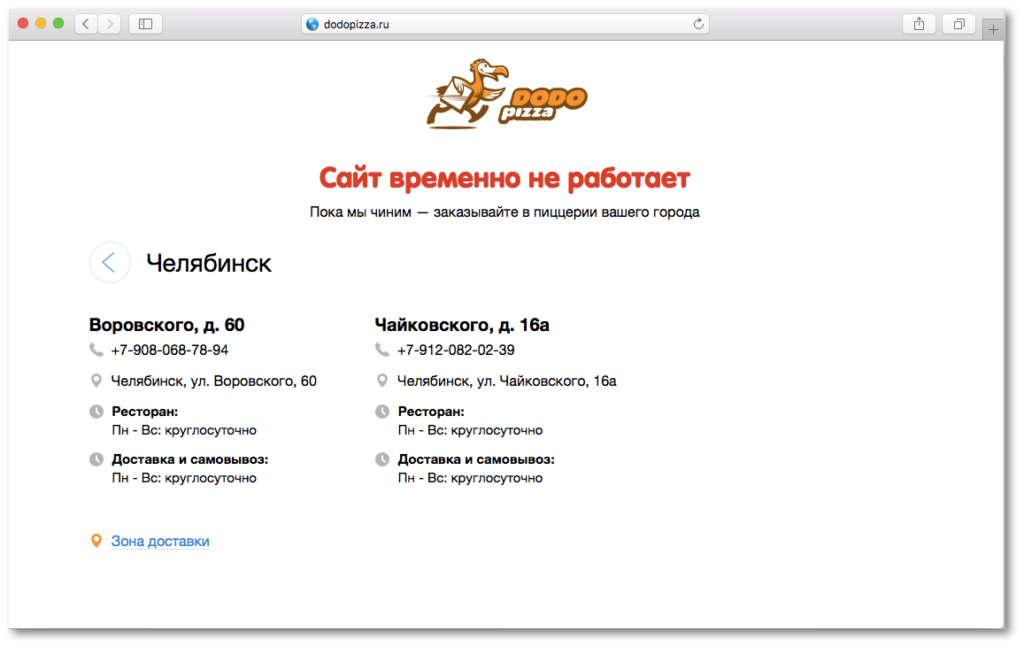1024x647 pixels.
Task: Click address Челябинск, ул. Чайковского, 16а
Action: click(x=507, y=381)
